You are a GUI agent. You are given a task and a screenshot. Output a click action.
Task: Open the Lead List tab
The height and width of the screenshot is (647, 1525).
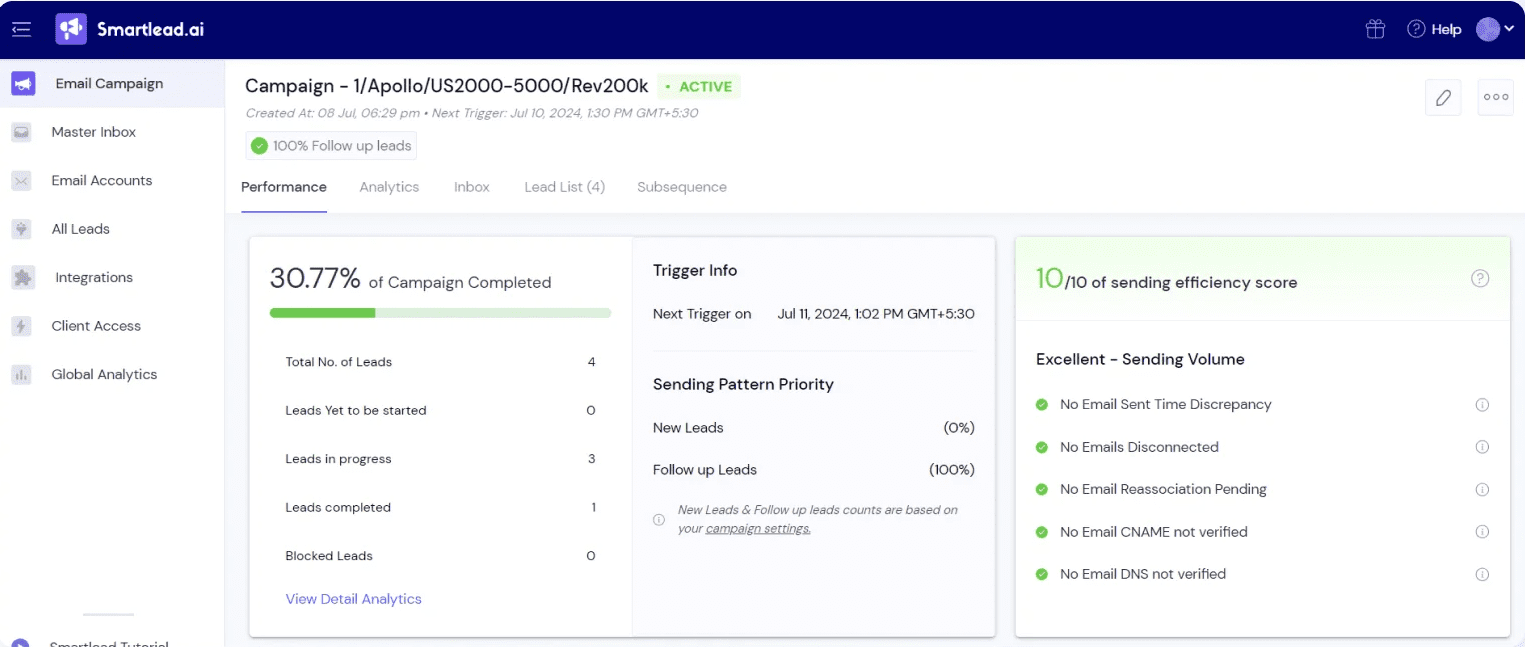pos(563,187)
